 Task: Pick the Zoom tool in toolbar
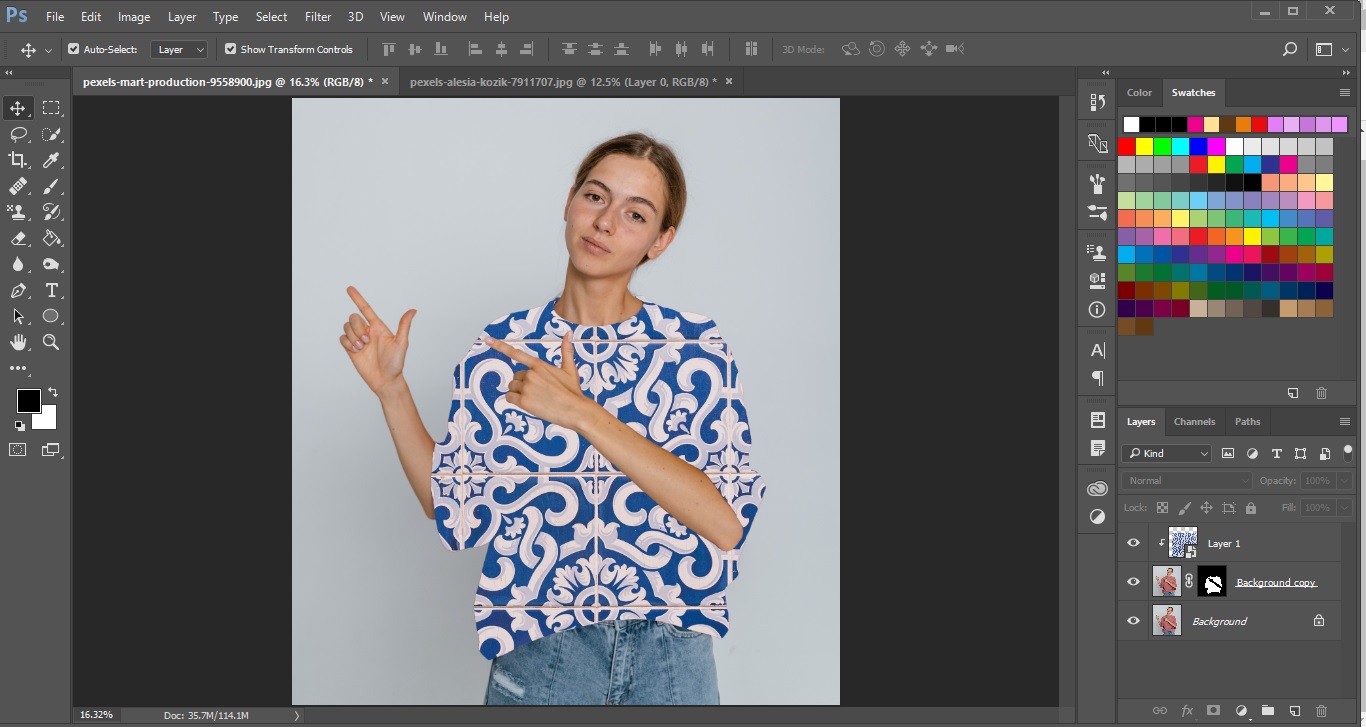click(52, 342)
